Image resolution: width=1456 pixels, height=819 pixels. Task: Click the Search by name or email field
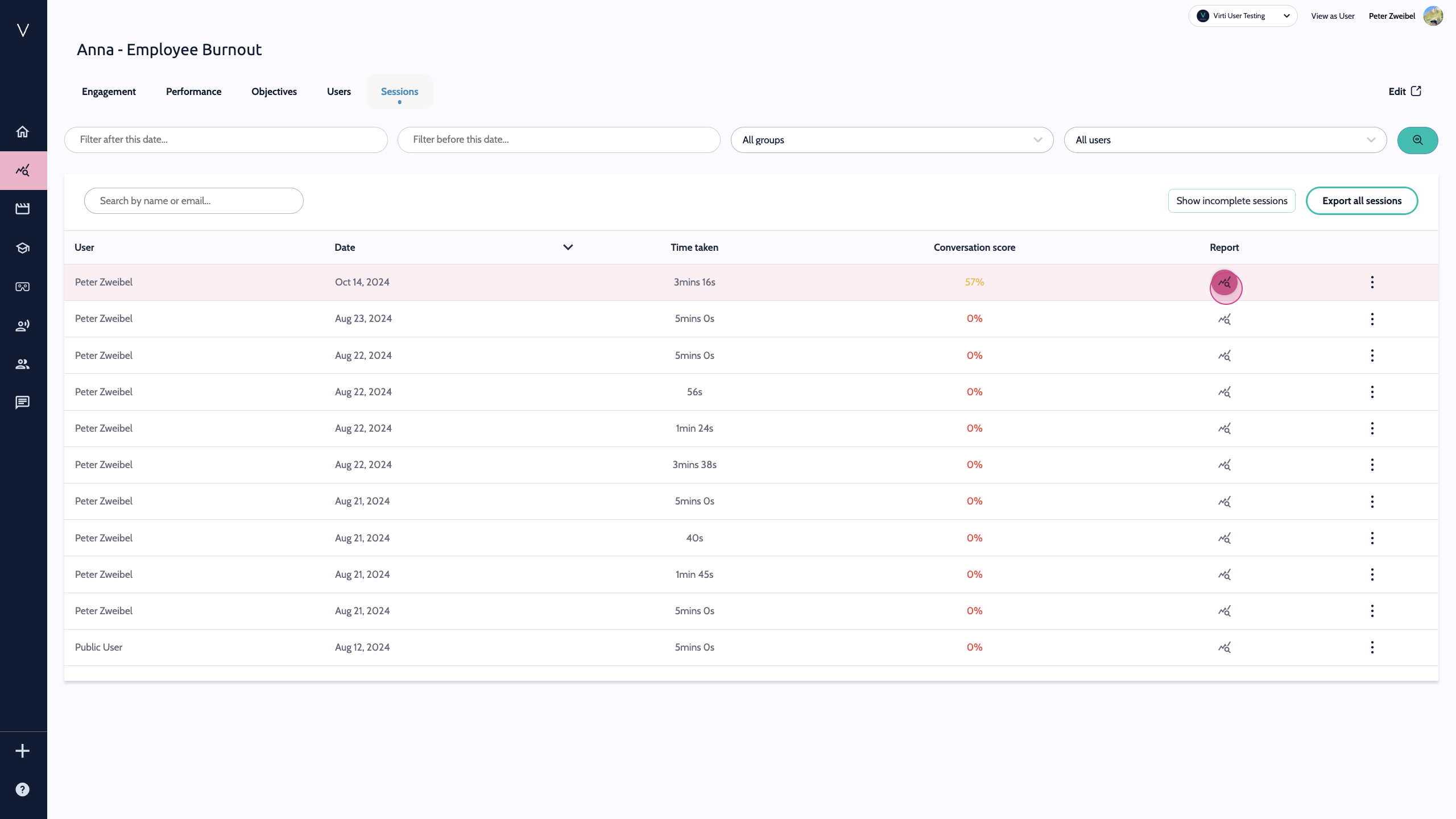click(x=193, y=201)
